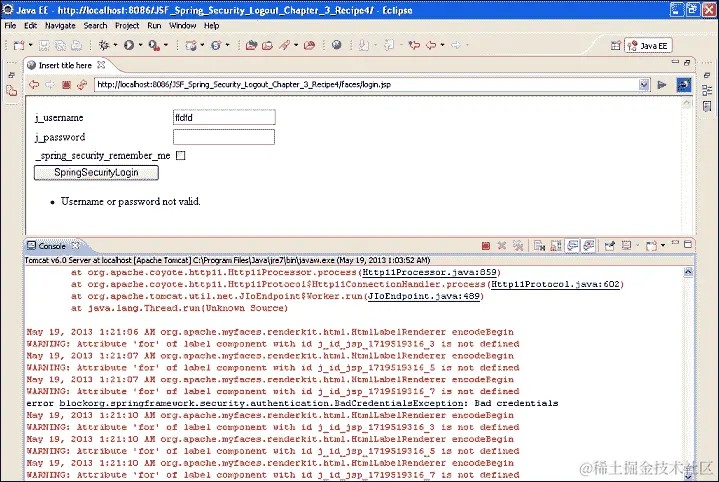Image resolution: width=719 pixels, height=482 pixels.
Task: Click Pin Console icon
Action: 609,246
